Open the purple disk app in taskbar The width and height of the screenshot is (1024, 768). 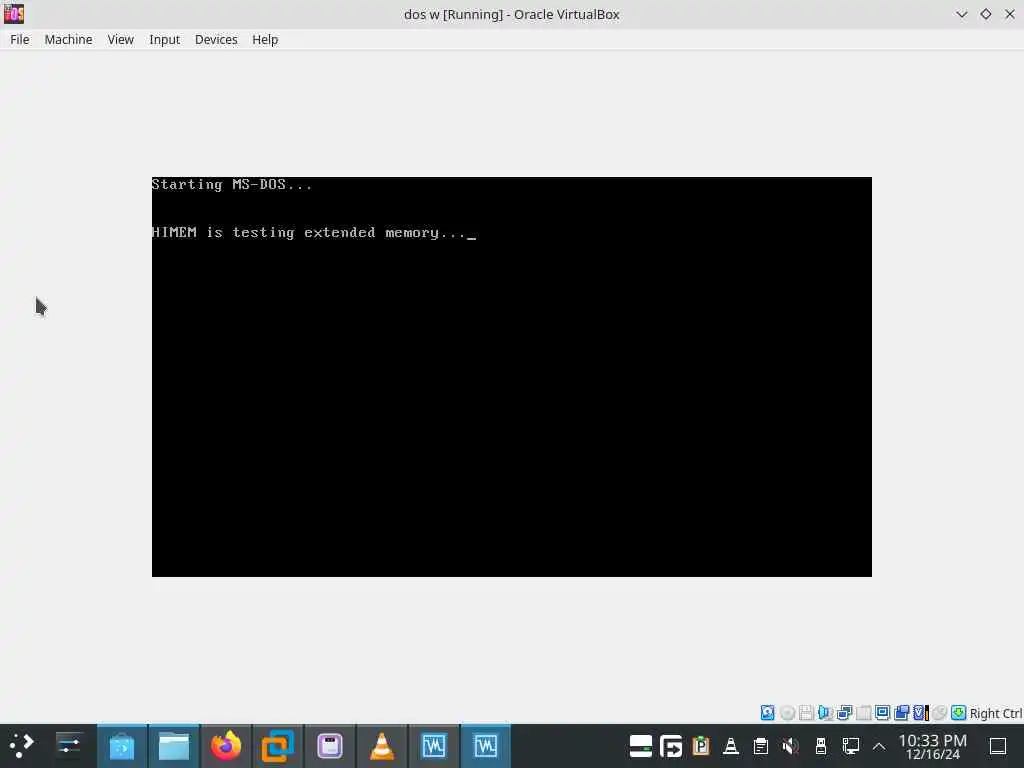(x=330, y=746)
